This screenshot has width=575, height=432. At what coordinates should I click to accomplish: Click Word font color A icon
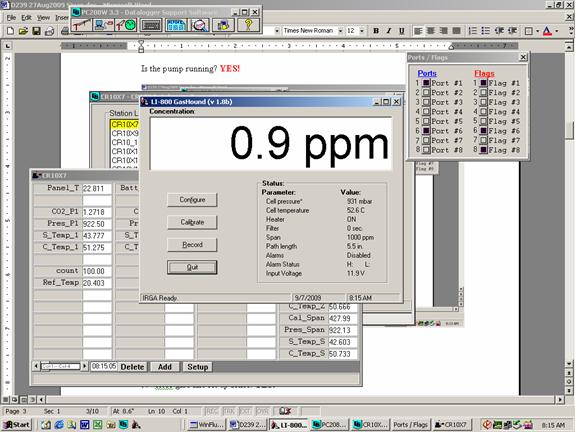point(547,31)
